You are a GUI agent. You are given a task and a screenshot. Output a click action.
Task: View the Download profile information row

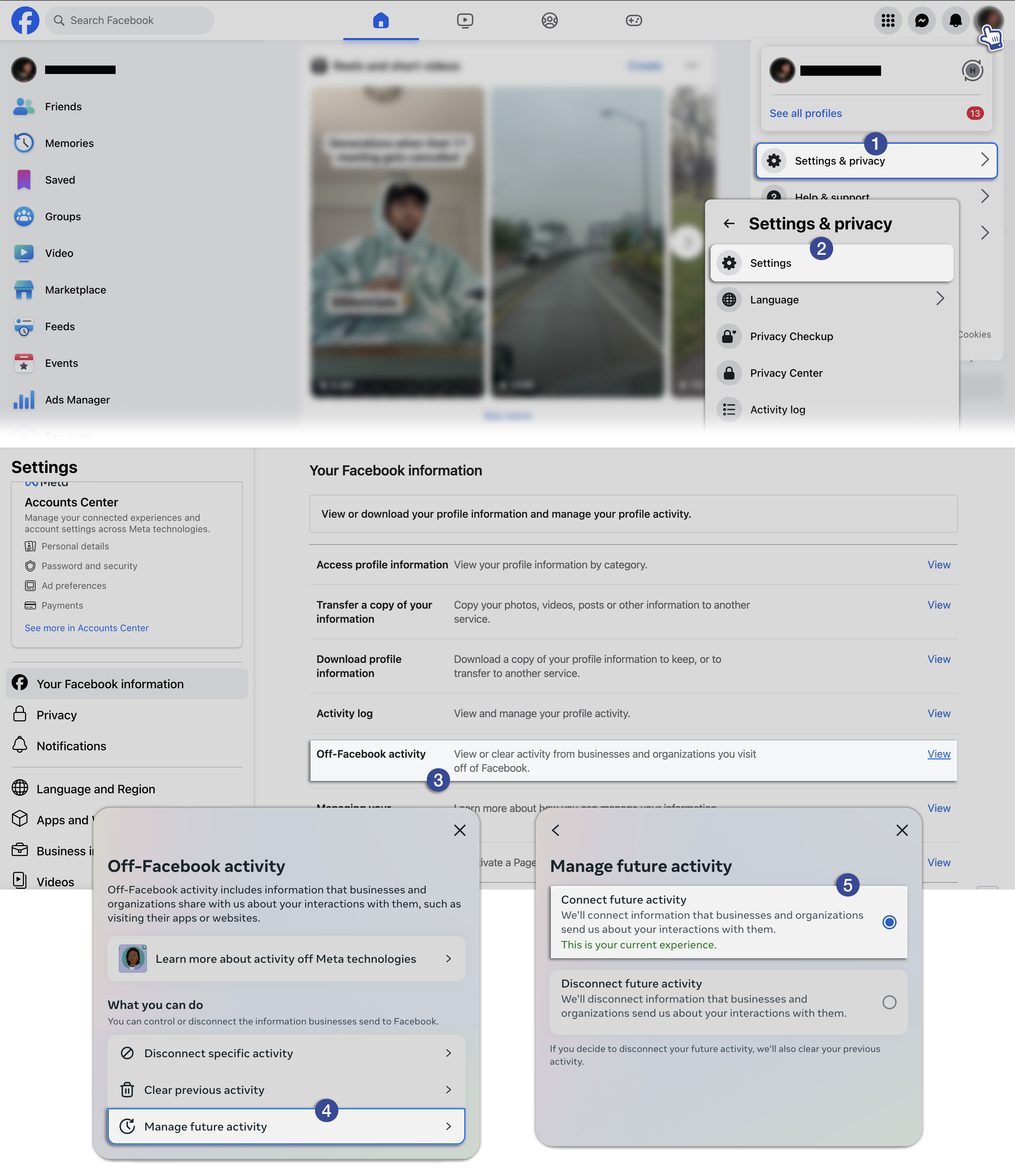pos(939,659)
